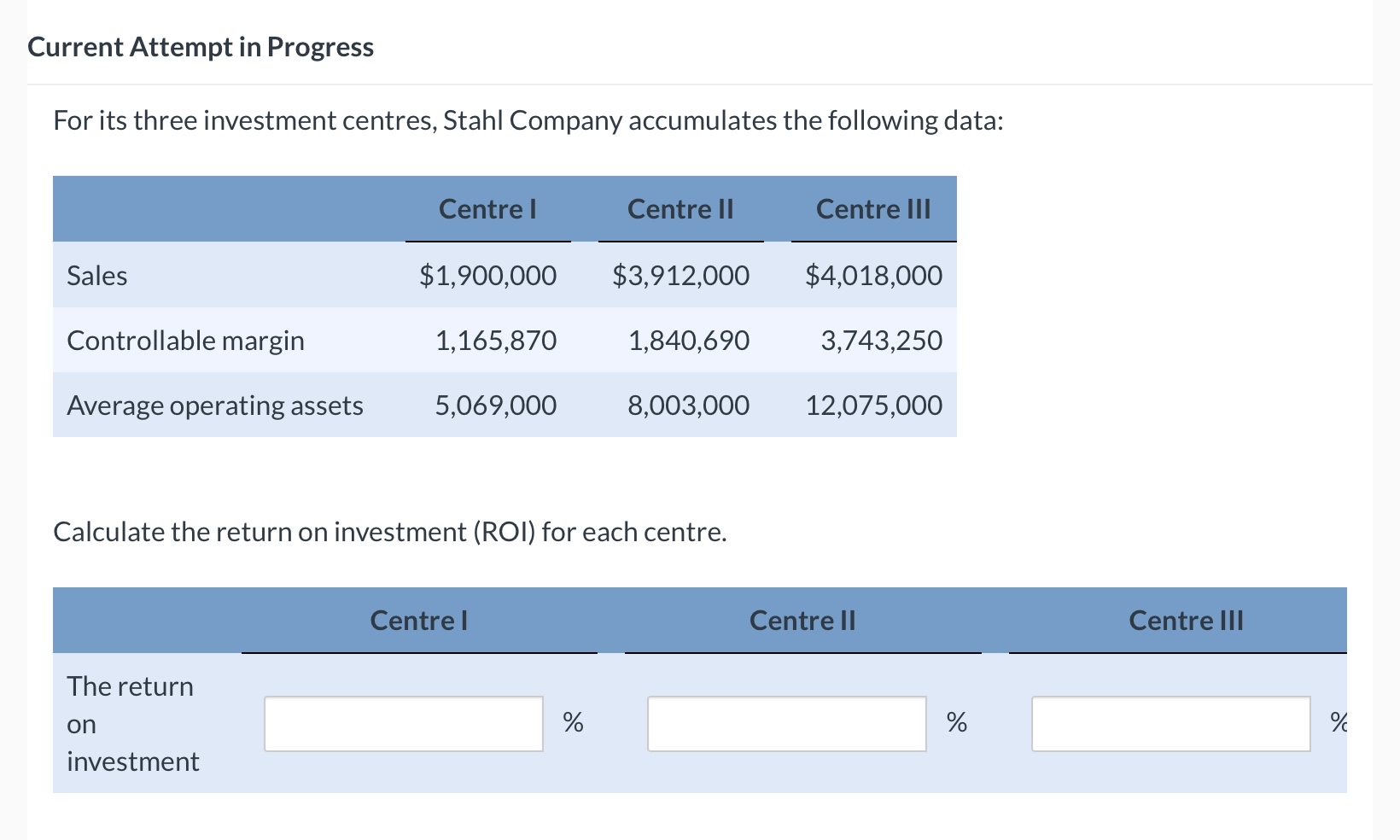Click the Centre III column header in data table

(x=872, y=209)
